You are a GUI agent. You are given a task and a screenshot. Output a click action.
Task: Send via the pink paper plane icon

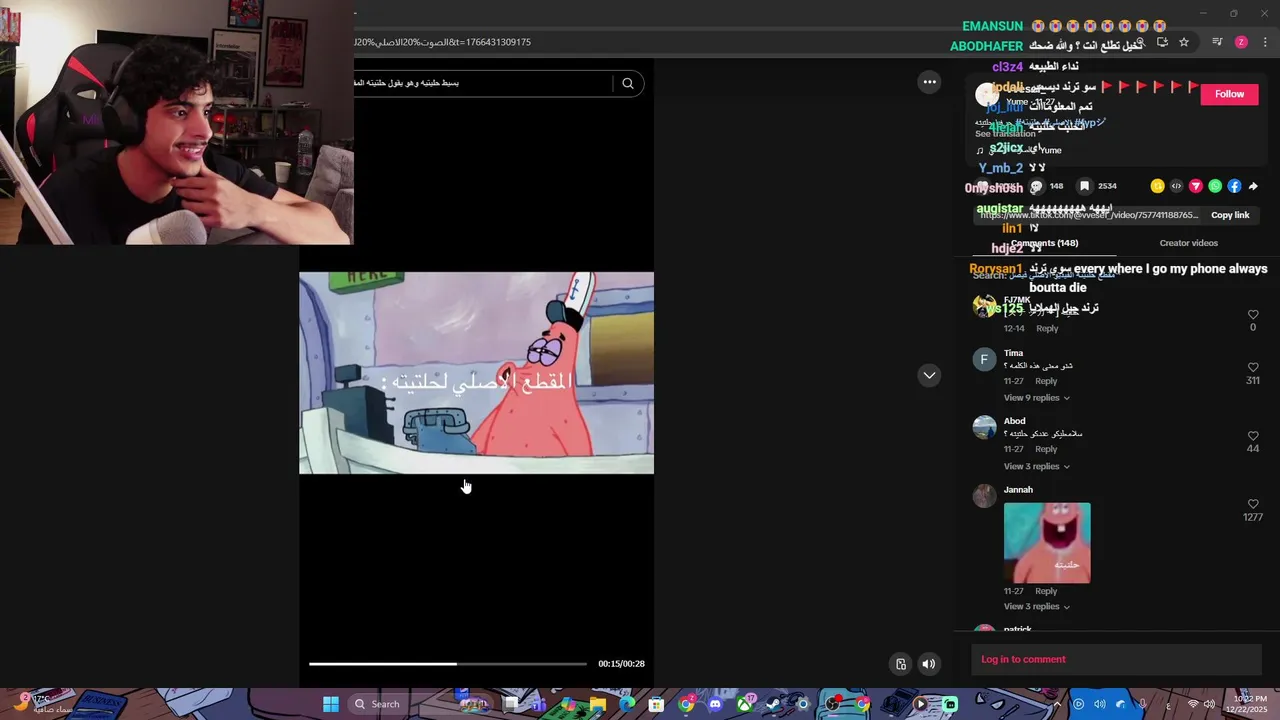tap(1195, 186)
